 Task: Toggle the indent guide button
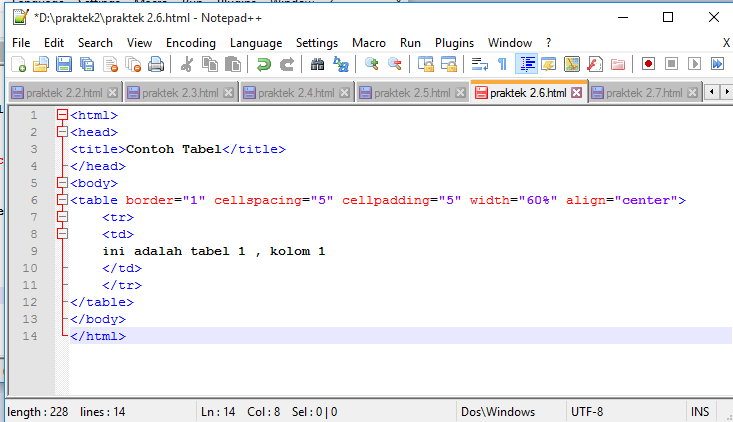point(526,64)
